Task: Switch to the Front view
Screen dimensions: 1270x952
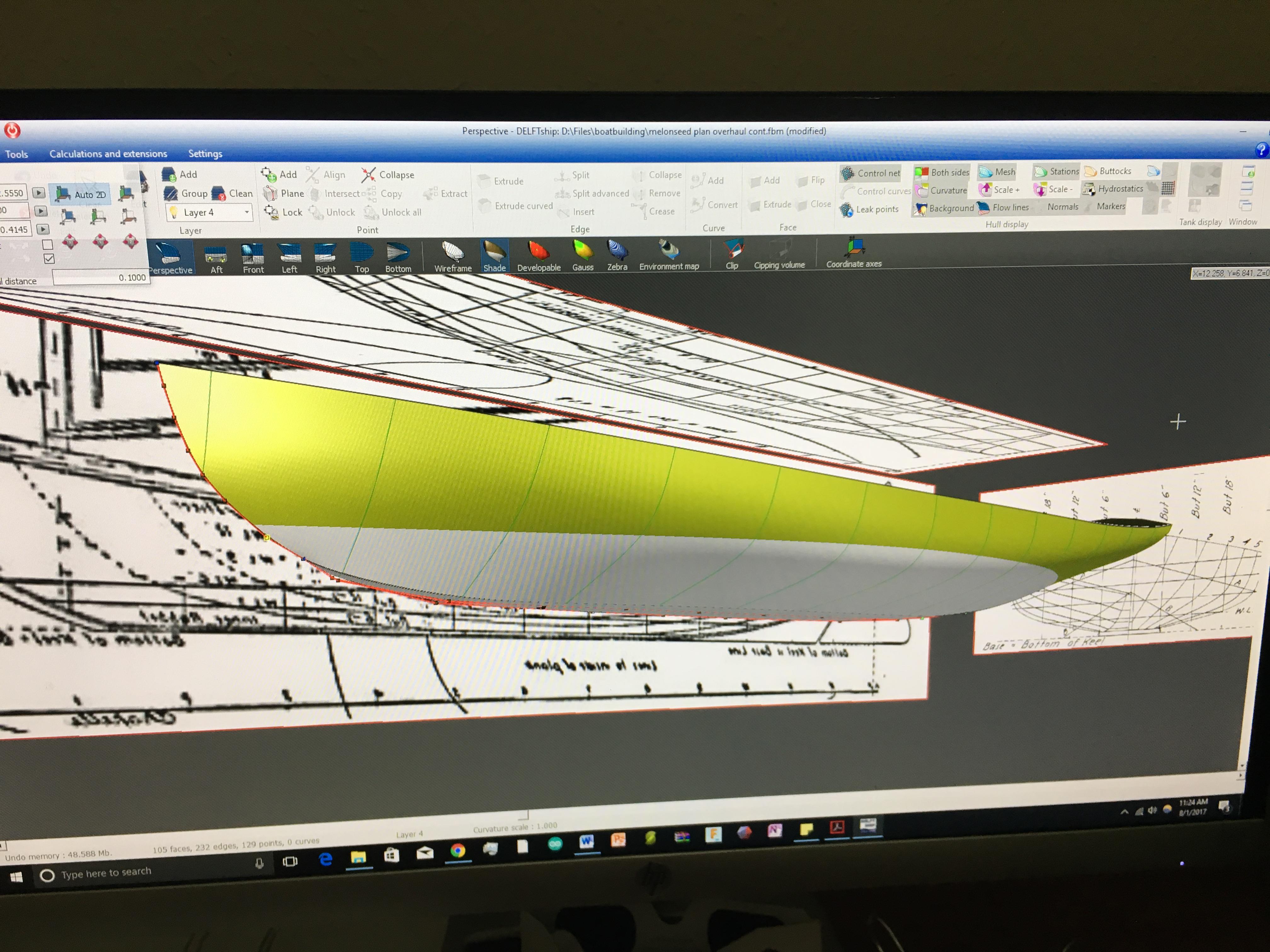Action: coord(253,258)
